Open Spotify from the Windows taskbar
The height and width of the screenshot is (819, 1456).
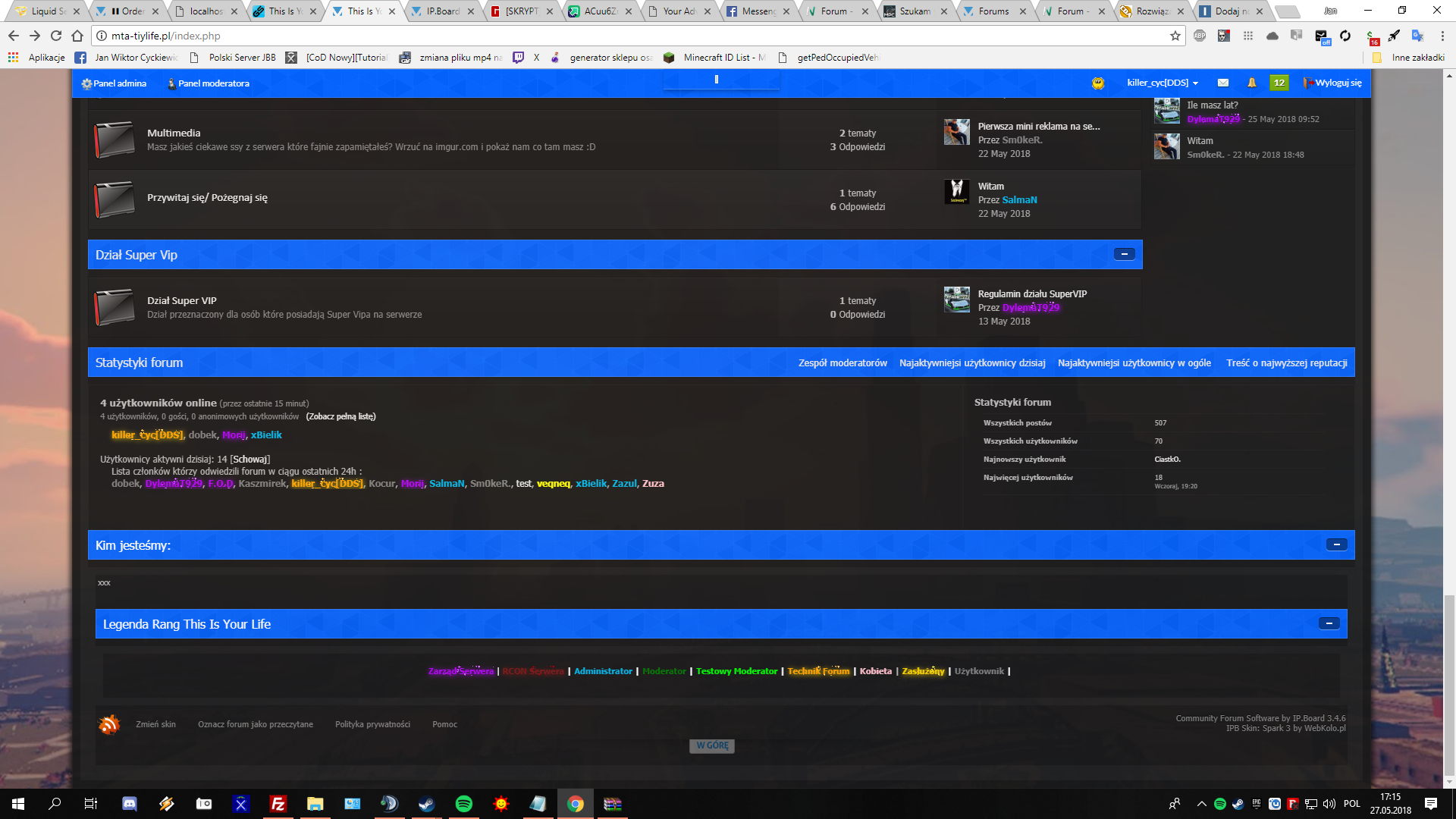coord(463,804)
